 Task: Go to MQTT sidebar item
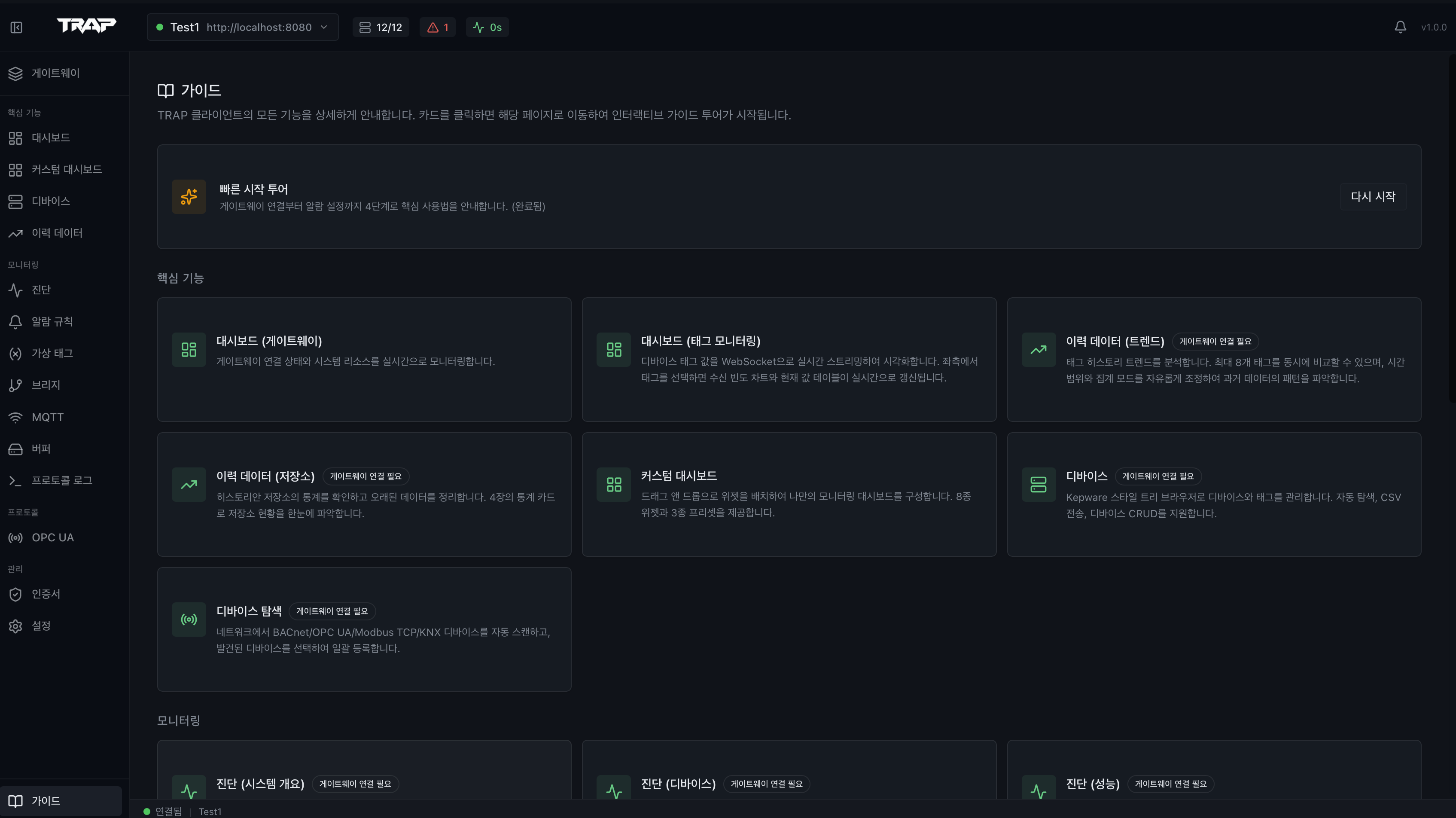pos(48,417)
